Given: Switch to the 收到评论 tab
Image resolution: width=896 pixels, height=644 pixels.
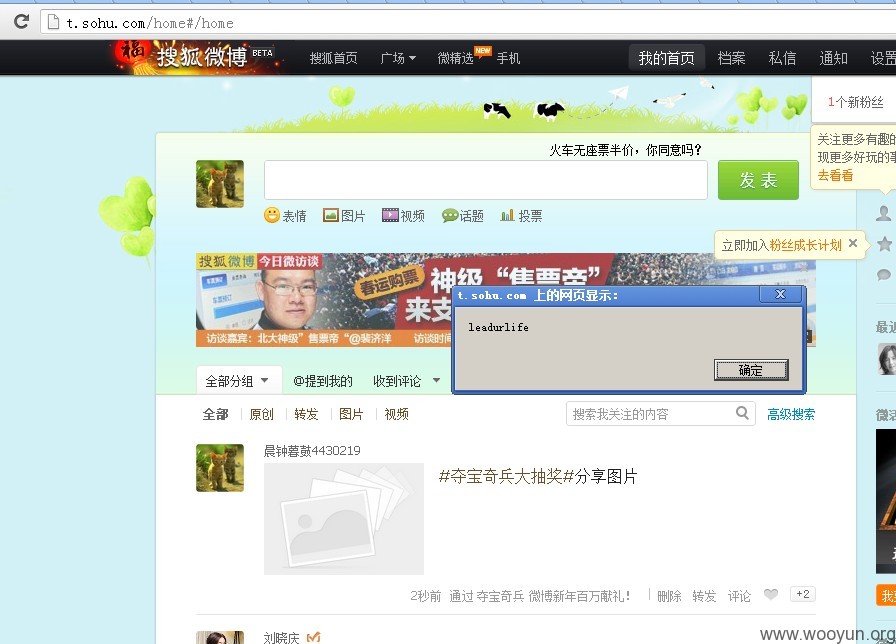Looking at the screenshot, I should (x=397, y=381).
